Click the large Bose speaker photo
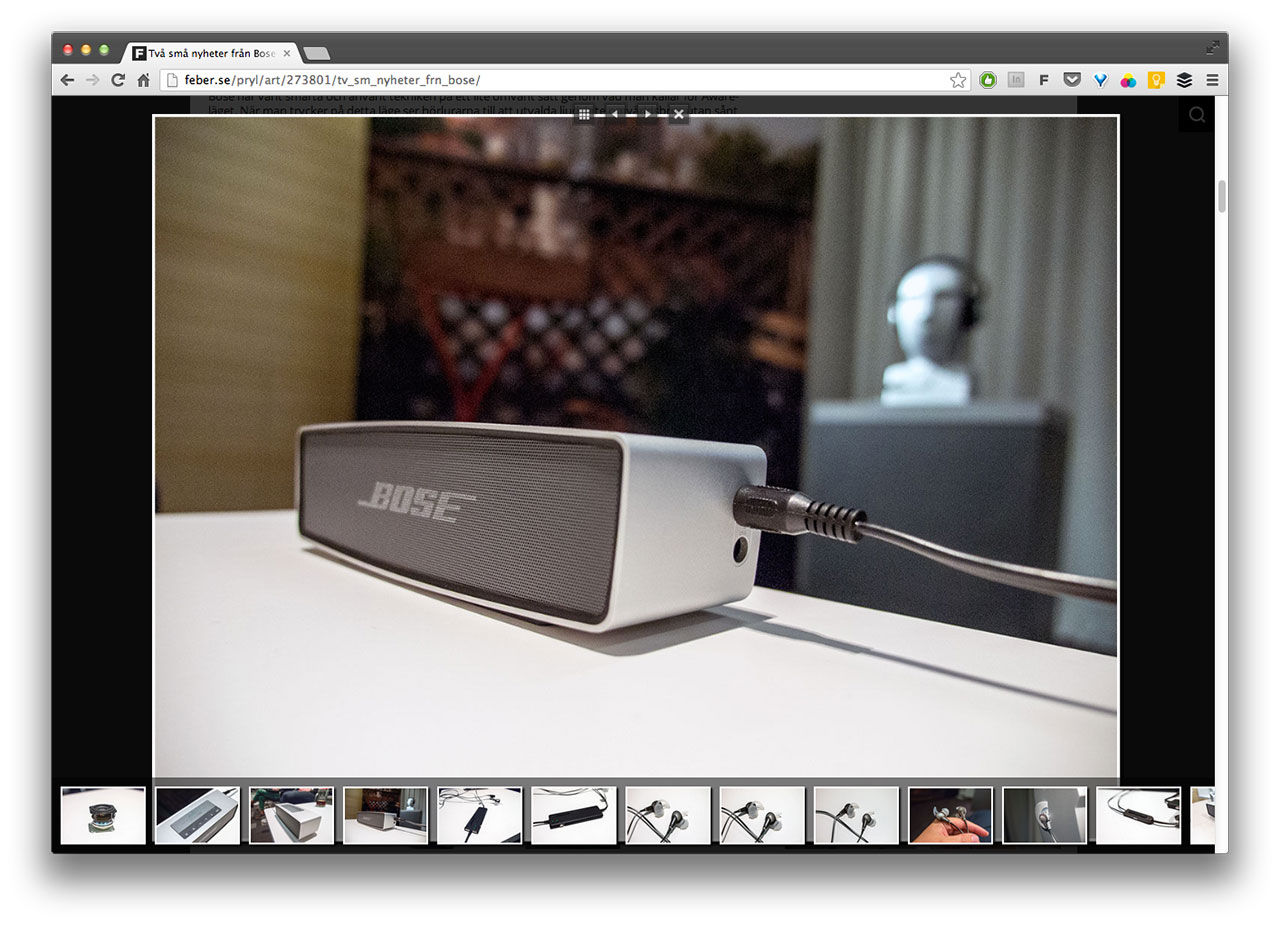The height and width of the screenshot is (925, 1280). 636,446
